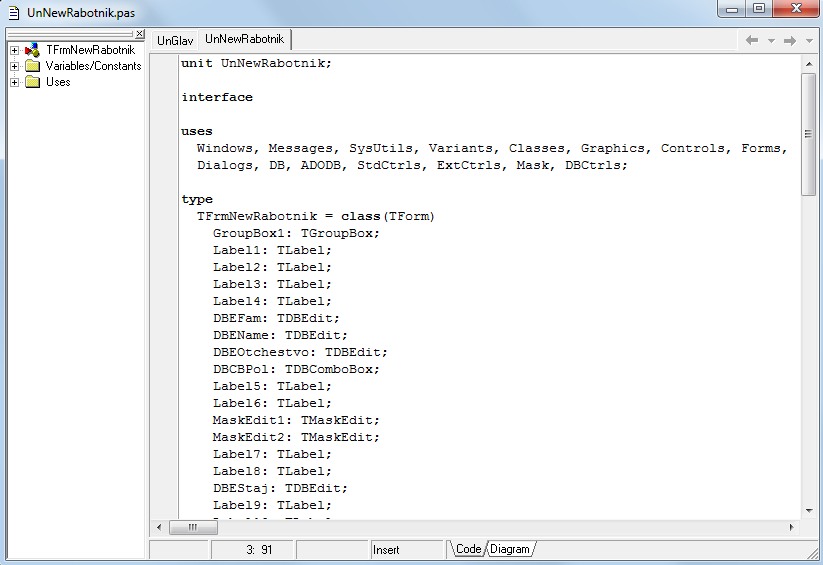Viewport: 823px width, 565px height.
Task: Click the 'MaskEdit1: TMaskEdit;' line
Action: coord(296,420)
